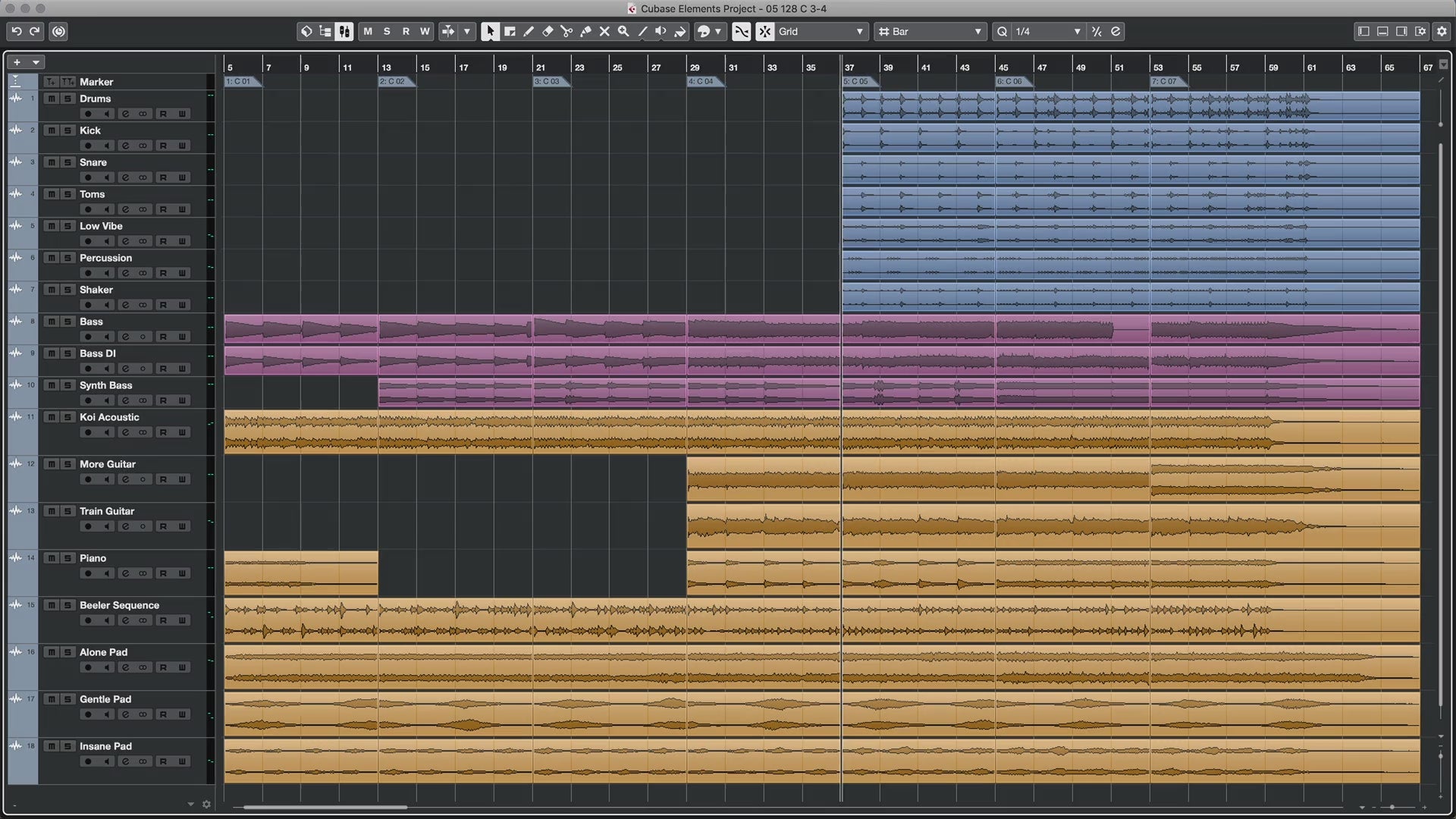Select the Range Selection tool
1456x819 pixels.
tap(510, 31)
